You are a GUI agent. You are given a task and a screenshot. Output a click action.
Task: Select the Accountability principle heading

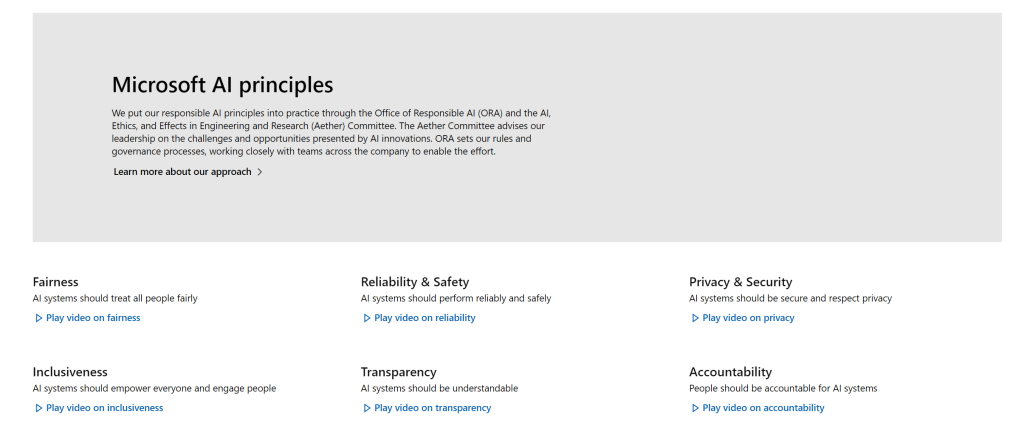click(730, 372)
